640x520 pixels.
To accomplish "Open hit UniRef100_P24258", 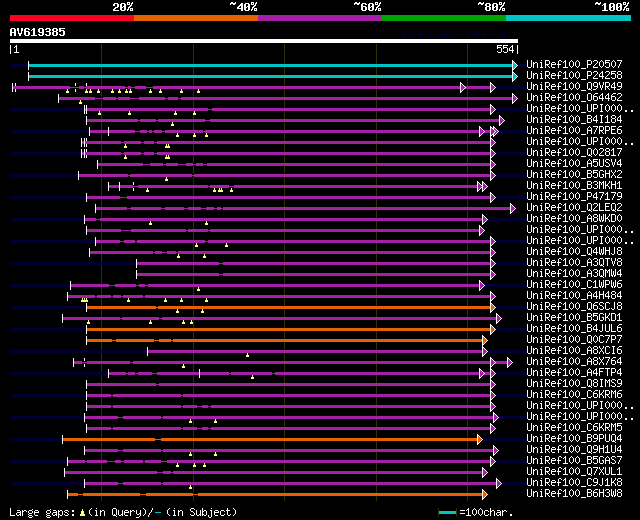I will pyautogui.click(x=574, y=76).
